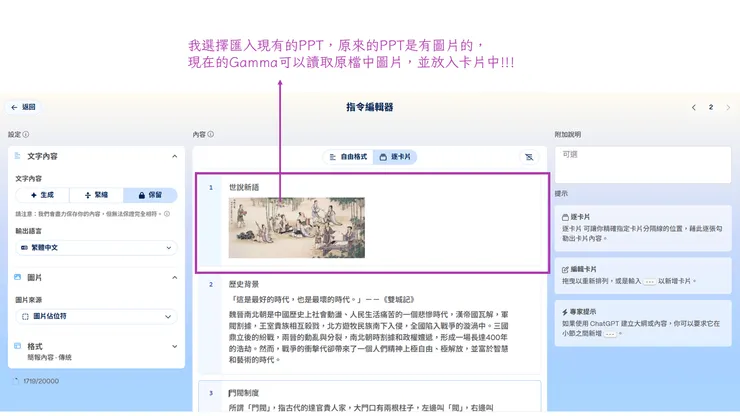
Task: Click the 《雙城記》 quote line in card 2
Action: [x=322, y=299]
